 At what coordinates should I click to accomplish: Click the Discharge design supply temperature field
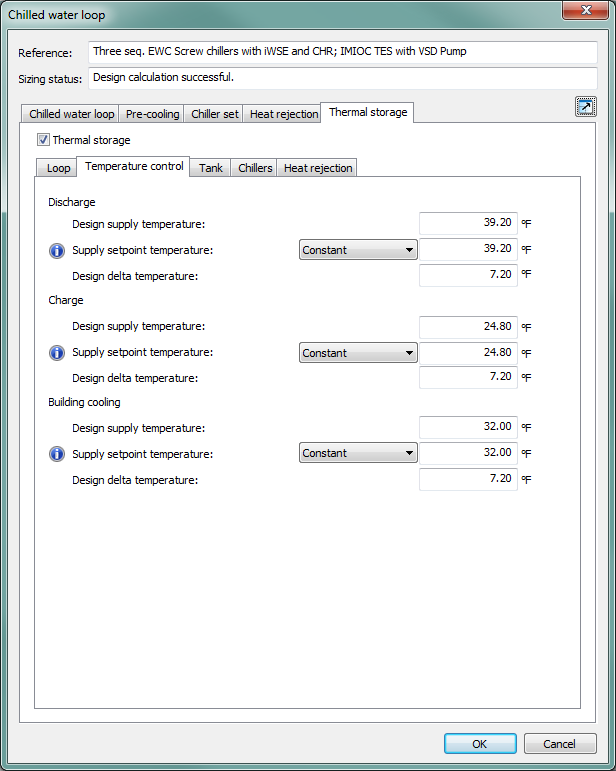pos(468,224)
